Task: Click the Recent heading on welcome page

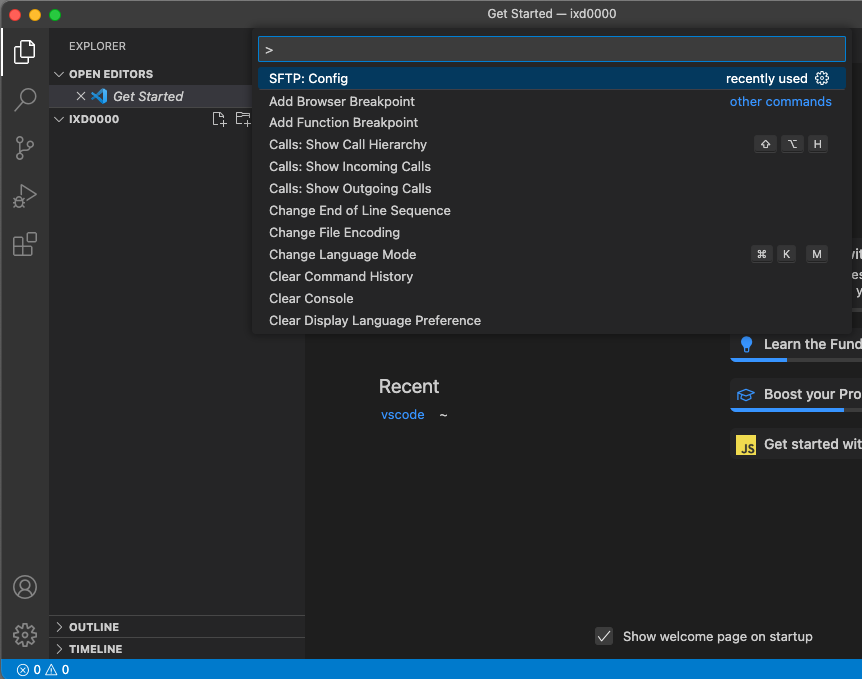Action: click(409, 387)
